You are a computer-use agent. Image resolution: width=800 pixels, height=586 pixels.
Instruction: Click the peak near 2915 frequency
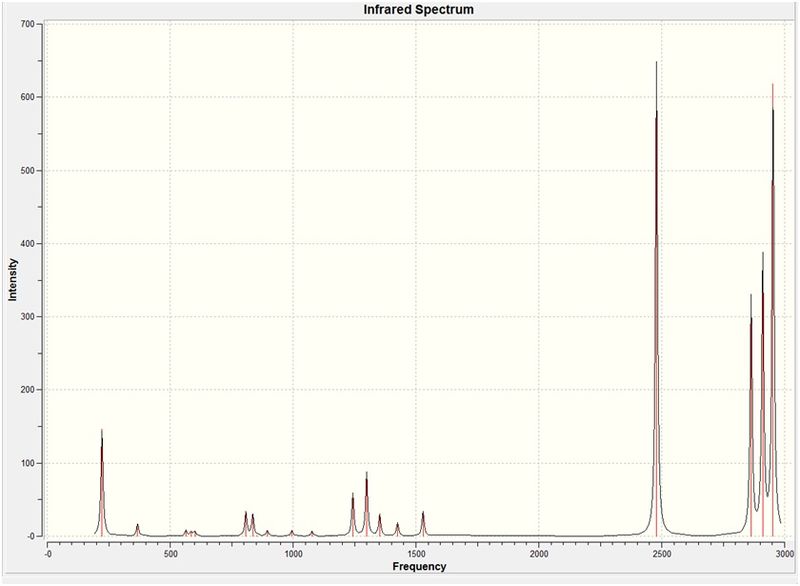pos(763,395)
